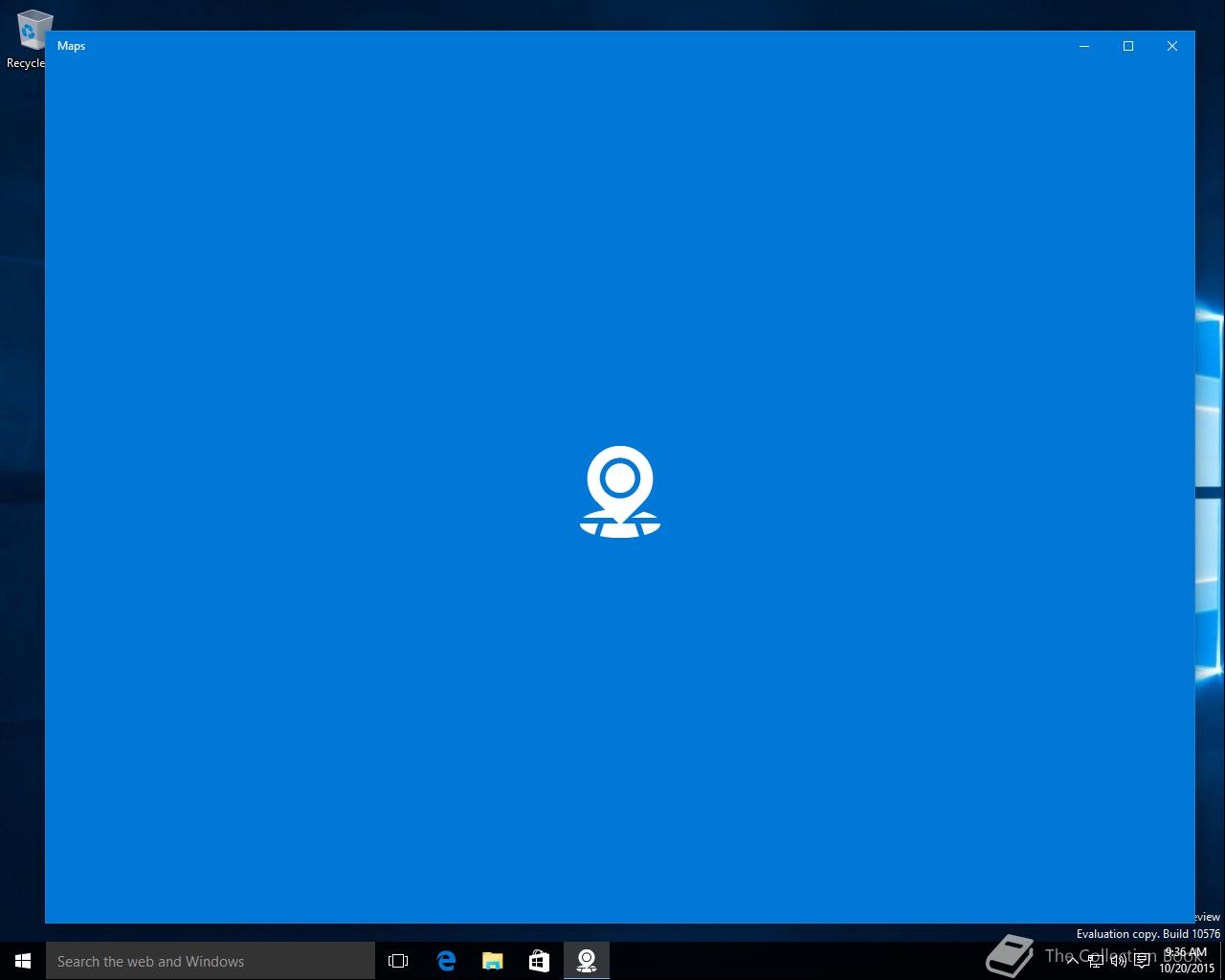Open Task View from the taskbar
The height and width of the screenshot is (980, 1225).
[x=398, y=961]
